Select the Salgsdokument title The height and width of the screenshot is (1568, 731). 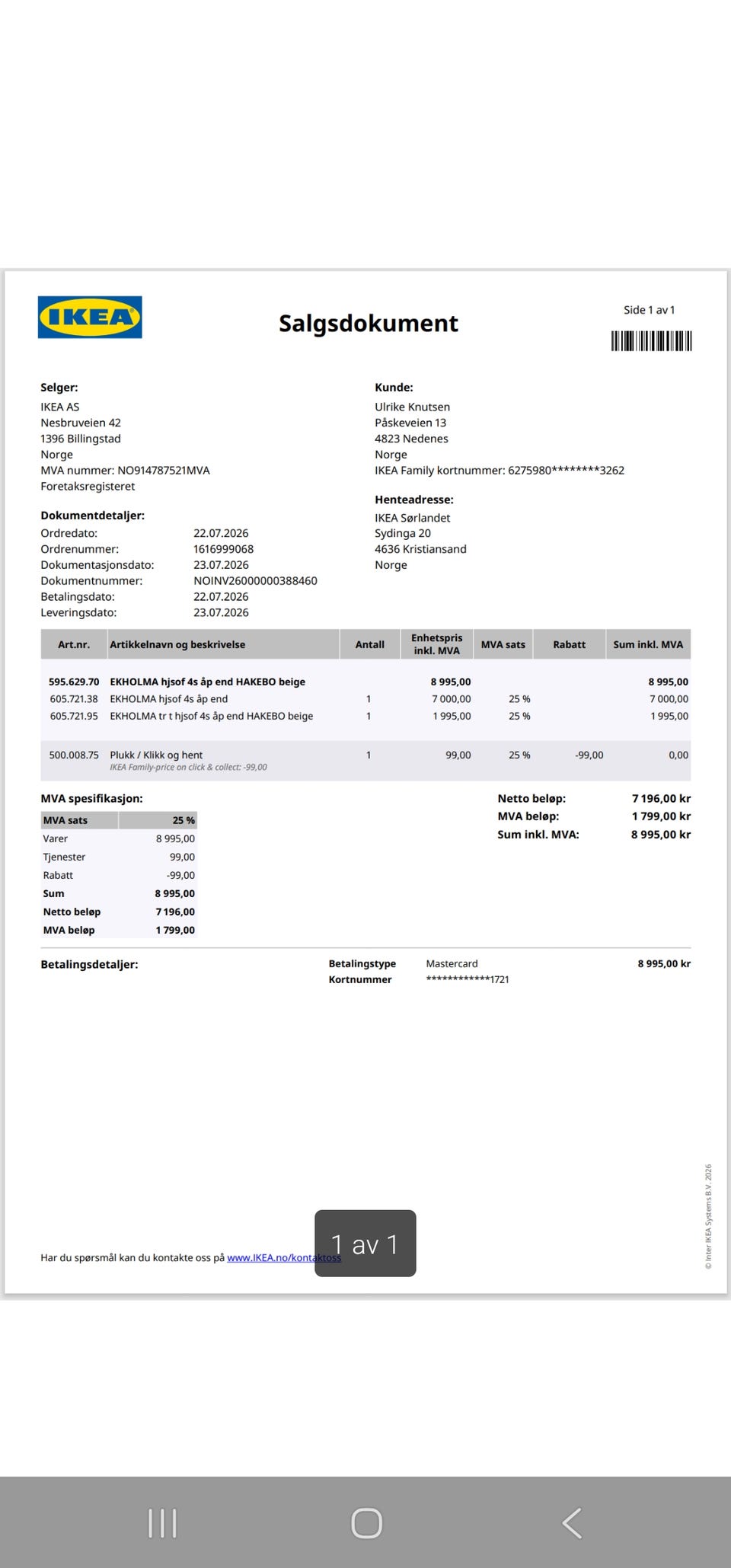[369, 323]
